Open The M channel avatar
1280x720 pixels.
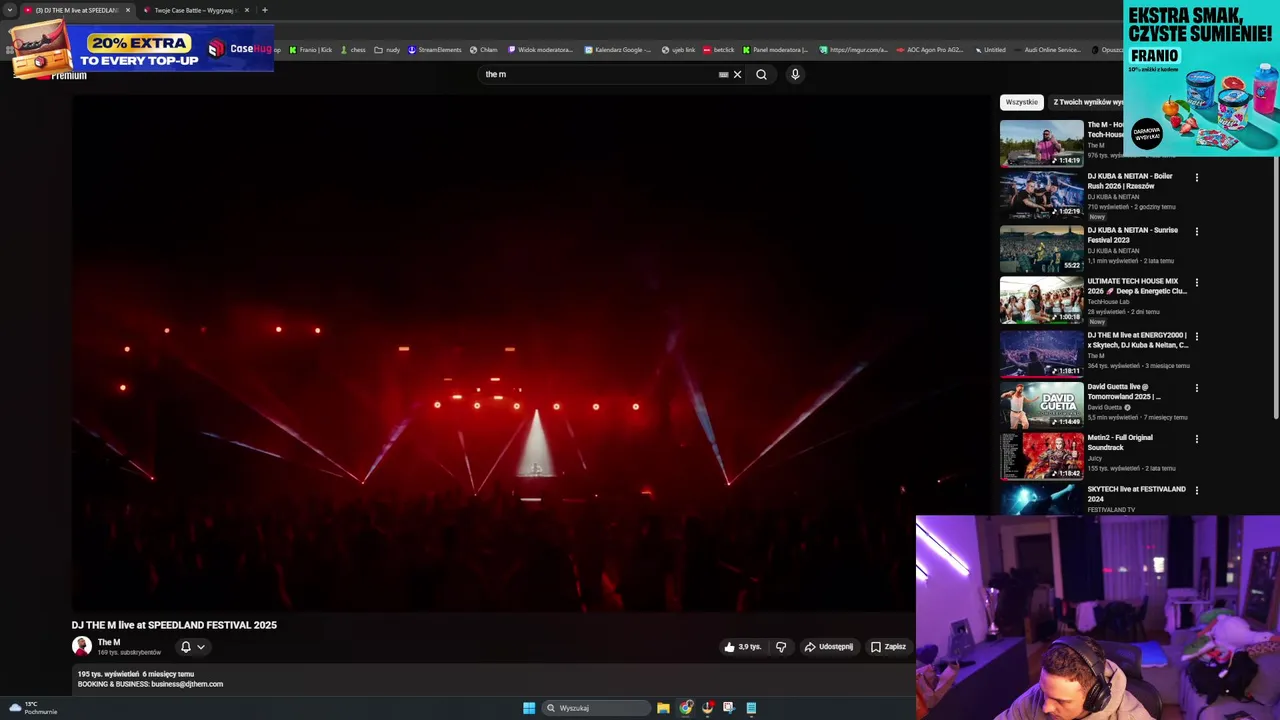[82, 647]
